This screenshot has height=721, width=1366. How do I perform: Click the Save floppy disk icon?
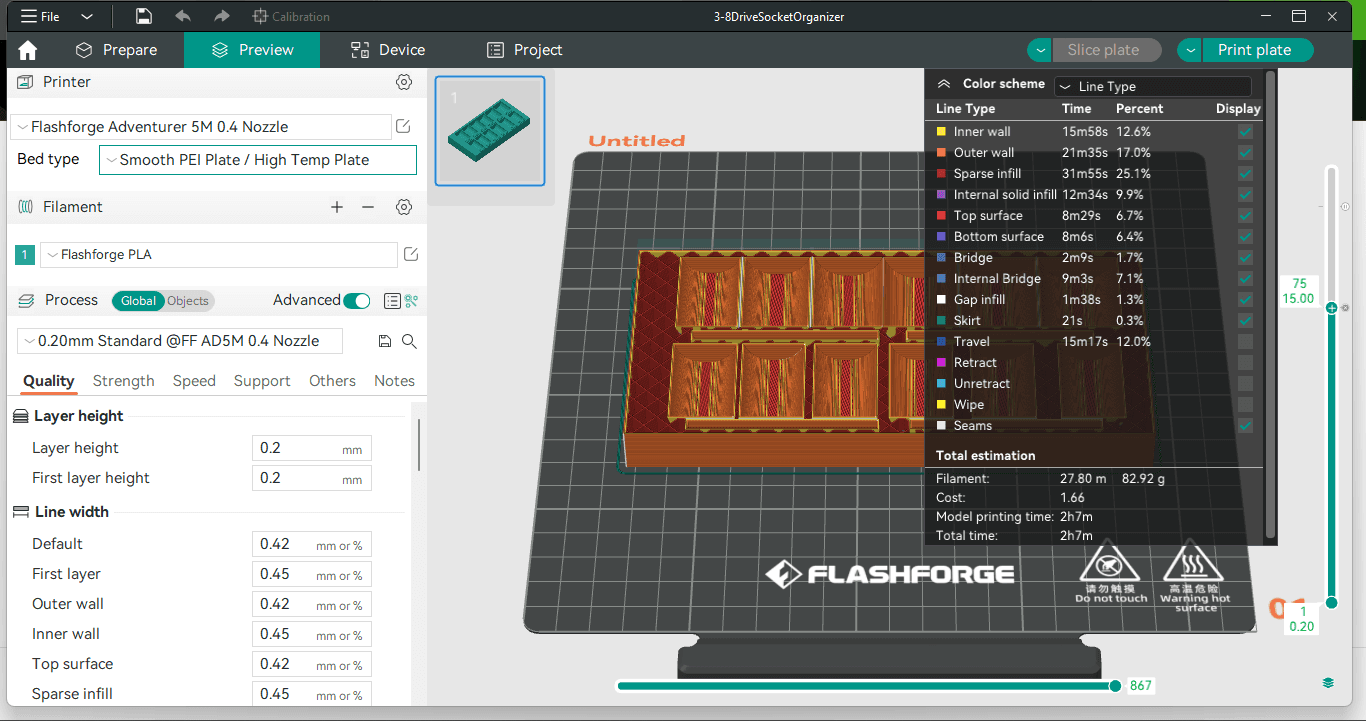coord(144,16)
